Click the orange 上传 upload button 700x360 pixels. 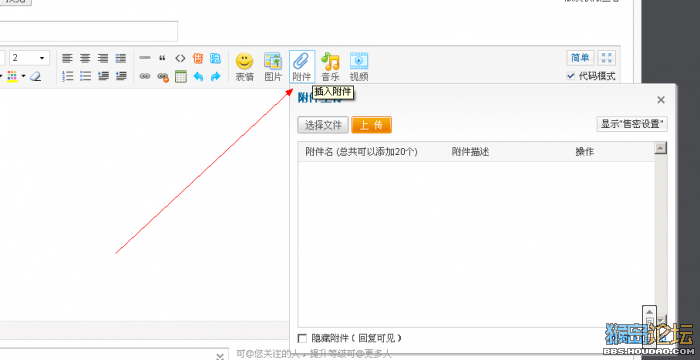click(371, 125)
